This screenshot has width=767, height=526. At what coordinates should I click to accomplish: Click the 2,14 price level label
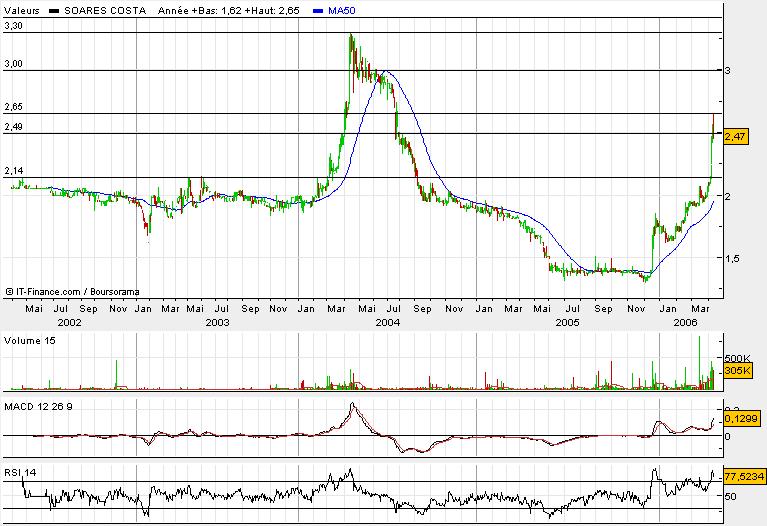[x=13, y=171]
